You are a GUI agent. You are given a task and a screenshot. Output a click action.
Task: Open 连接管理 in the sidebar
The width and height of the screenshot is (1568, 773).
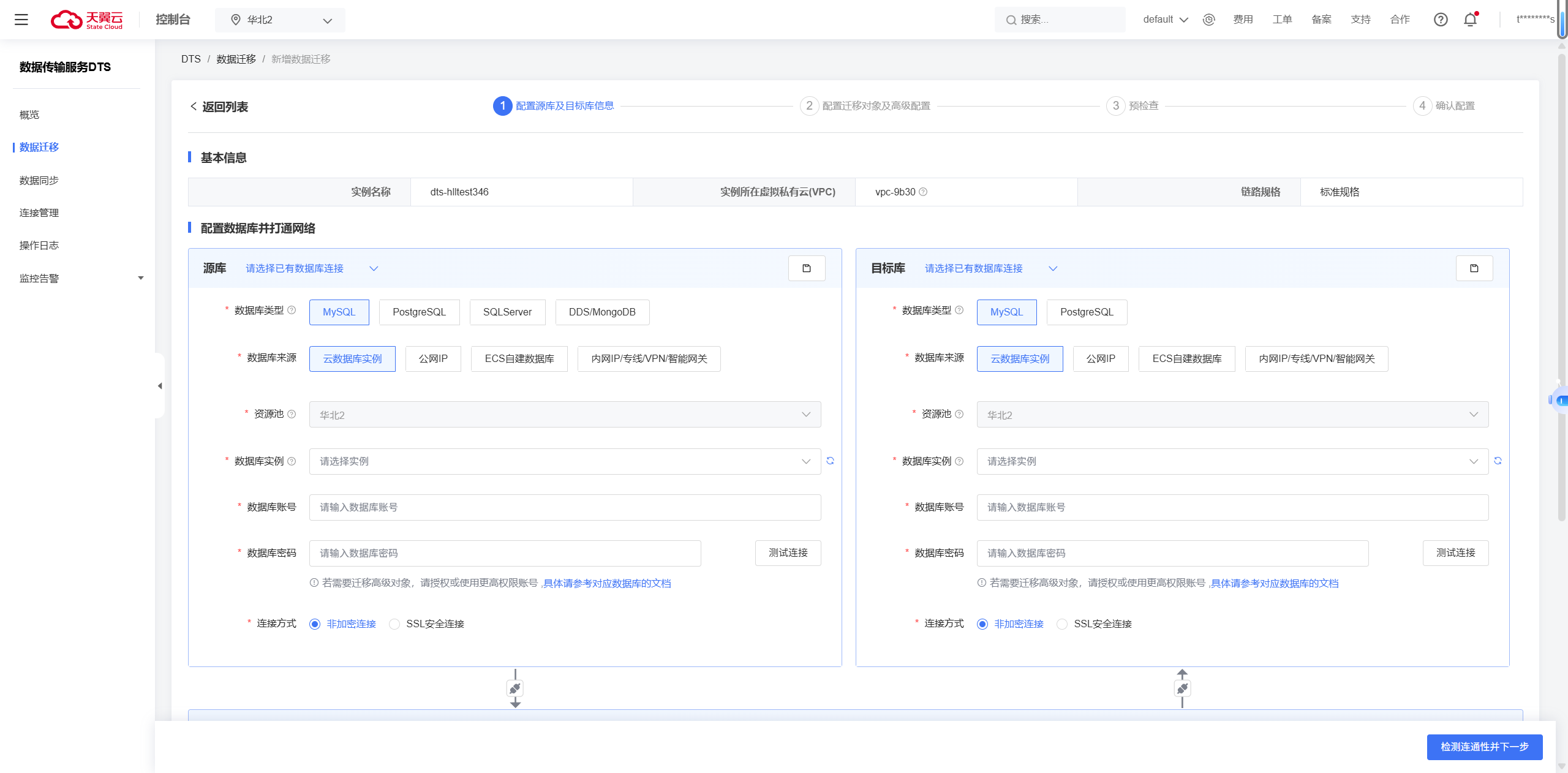point(39,213)
